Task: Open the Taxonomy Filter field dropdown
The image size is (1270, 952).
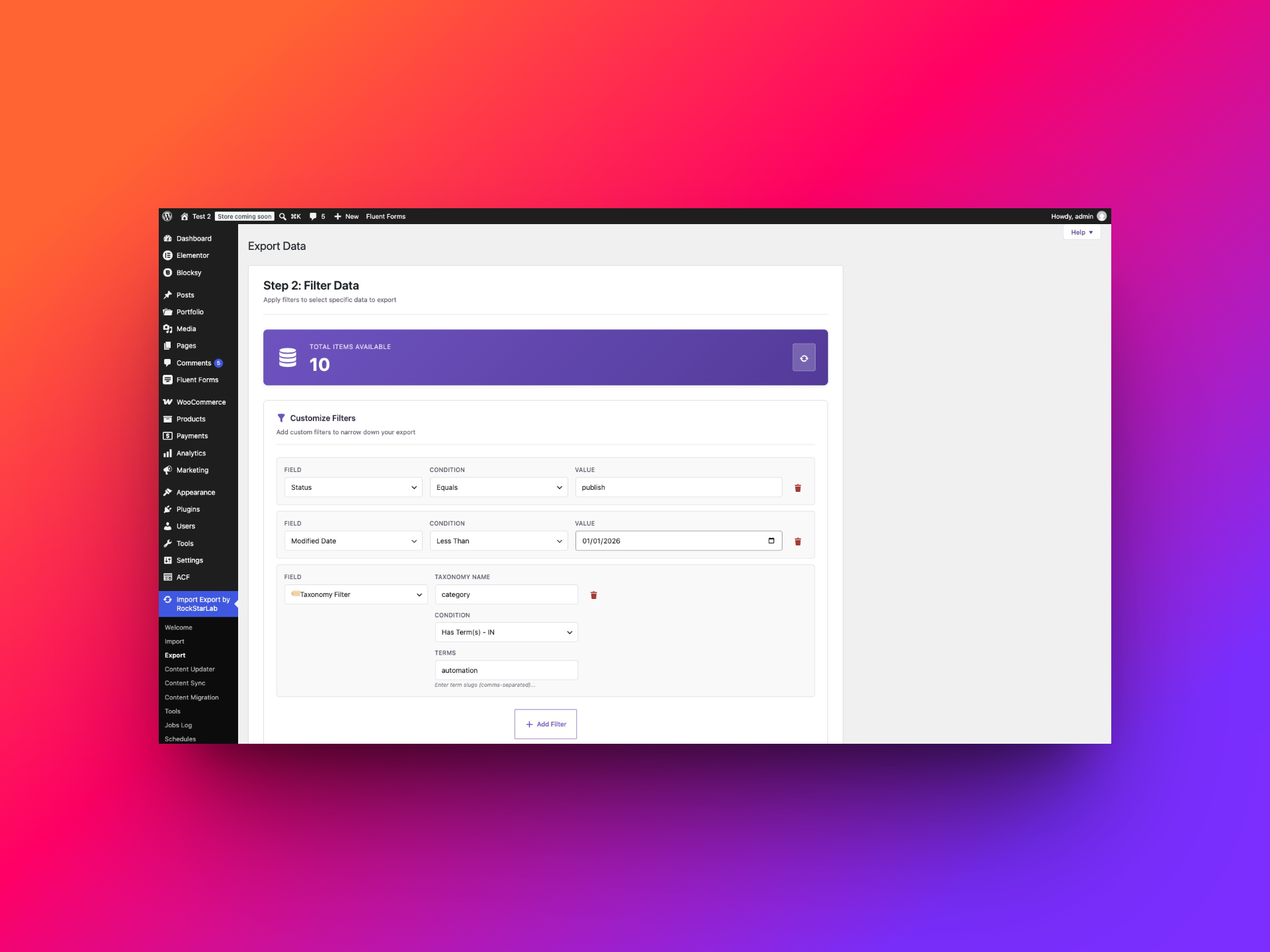Action: coord(356,594)
